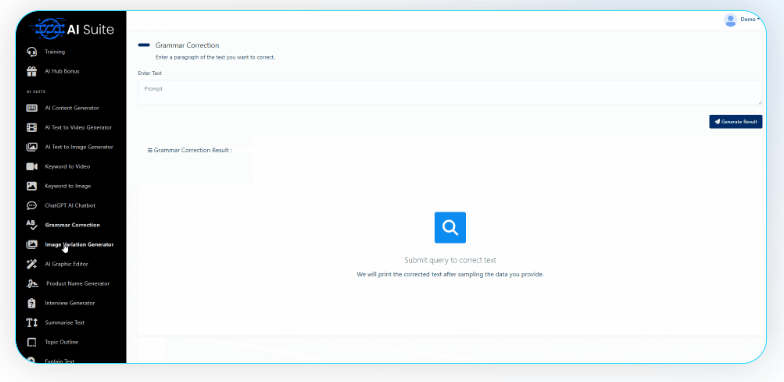Image resolution: width=784 pixels, height=382 pixels.
Task: Select Grammar Correction in sidebar
Action: click(x=72, y=225)
